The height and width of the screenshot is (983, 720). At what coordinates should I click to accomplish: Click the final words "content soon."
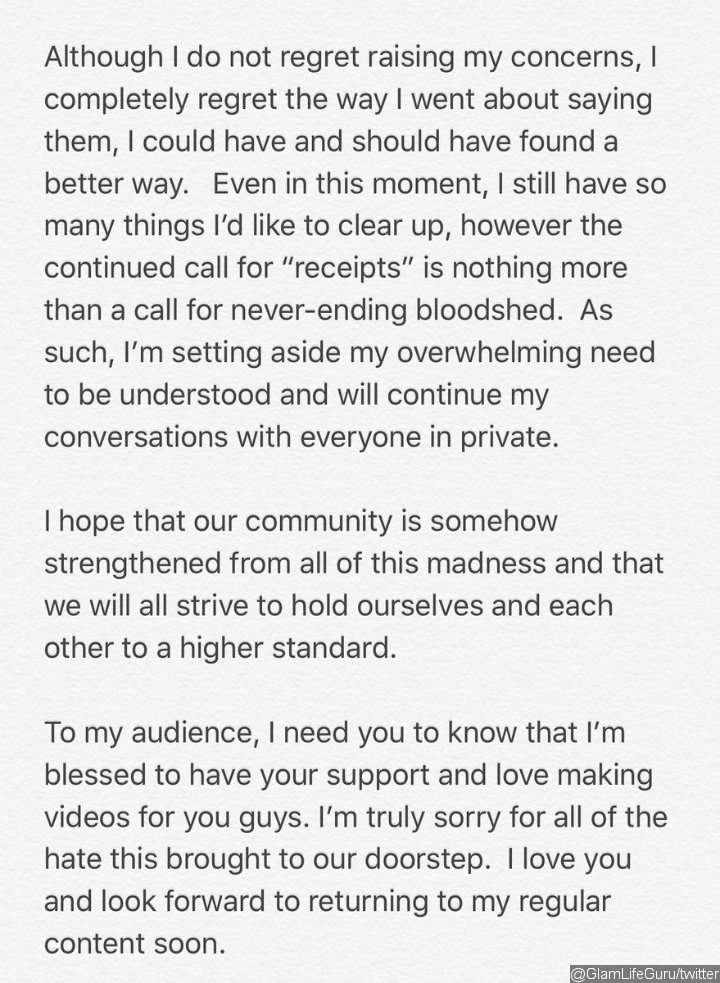coord(135,945)
